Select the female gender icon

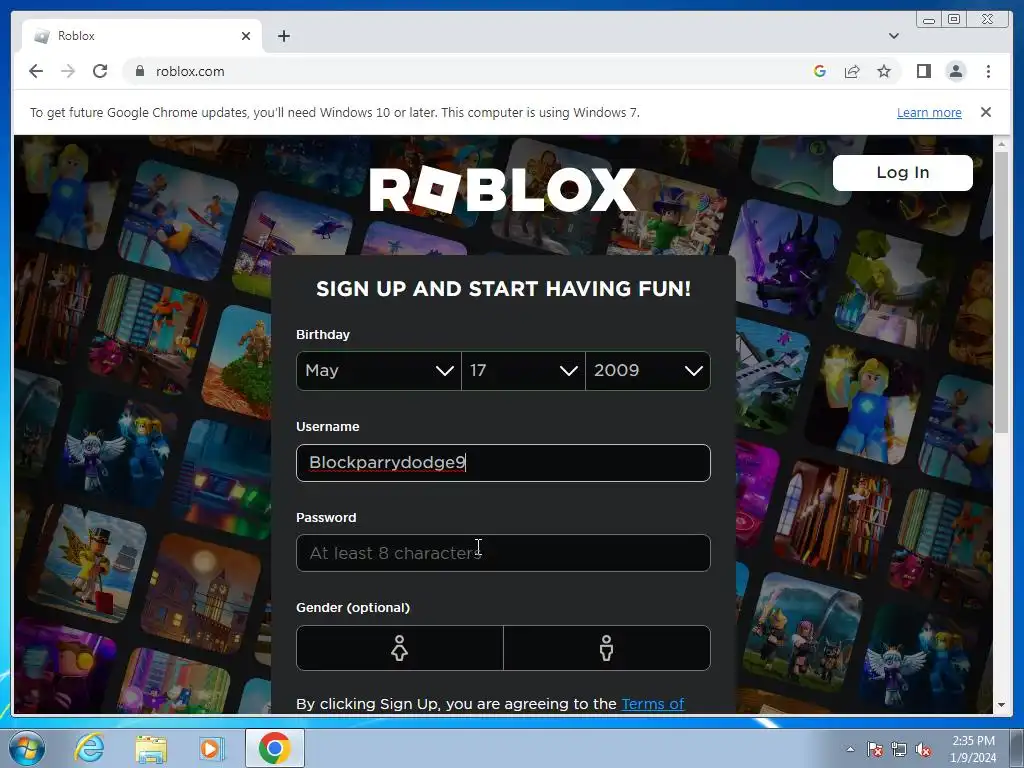400,648
